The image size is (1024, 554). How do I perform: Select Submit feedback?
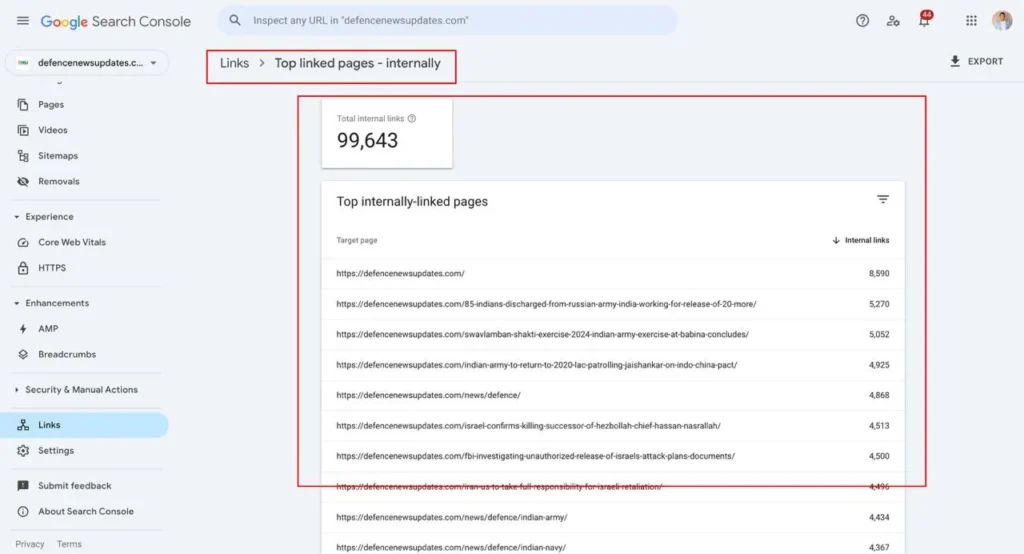[x=74, y=485]
